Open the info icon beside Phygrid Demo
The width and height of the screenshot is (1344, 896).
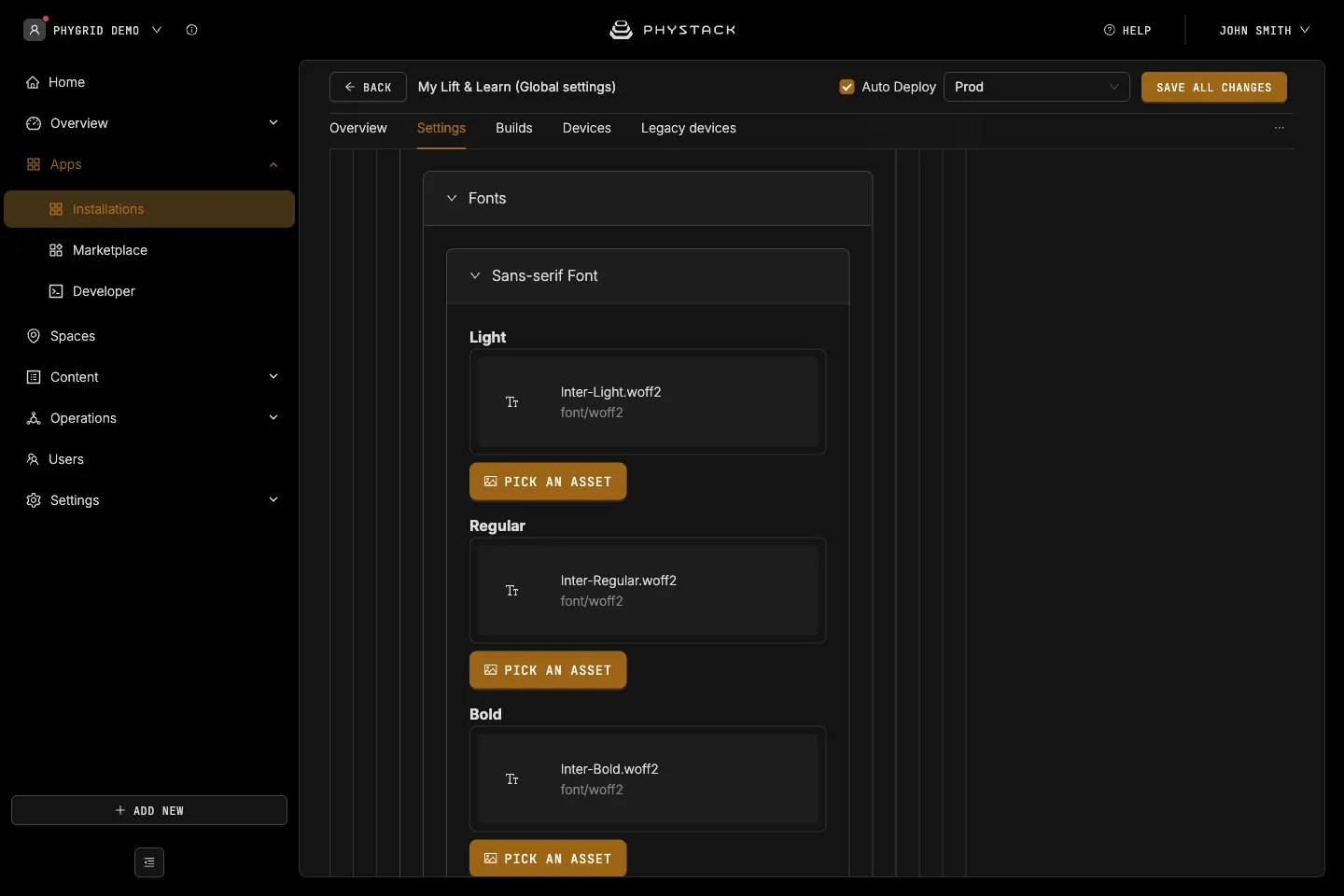(x=192, y=30)
